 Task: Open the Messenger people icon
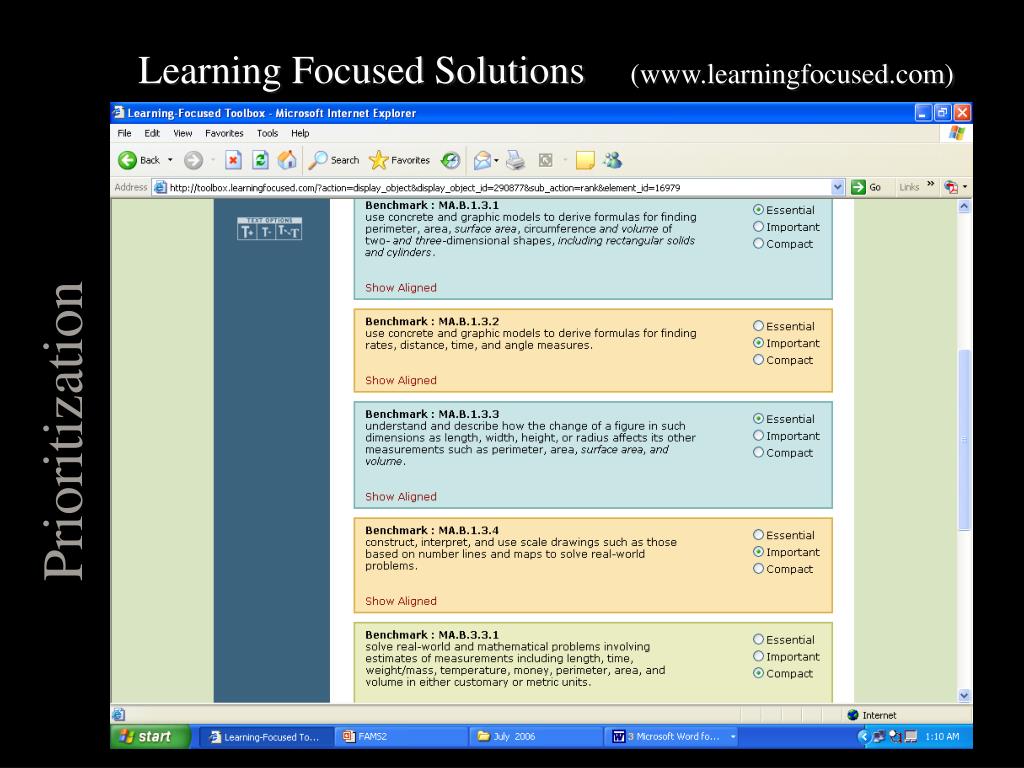click(613, 160)
